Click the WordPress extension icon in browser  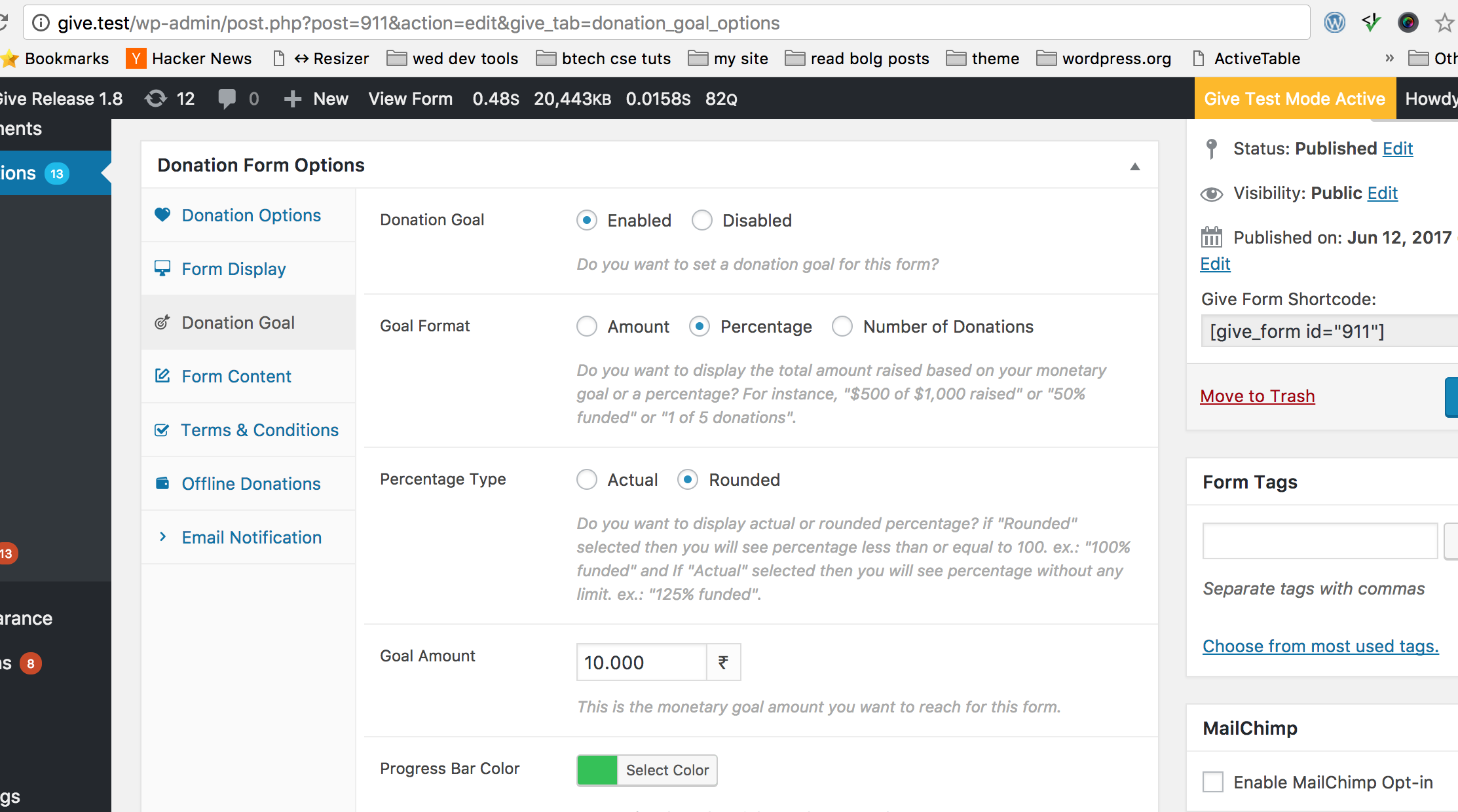coord(1334,22)
